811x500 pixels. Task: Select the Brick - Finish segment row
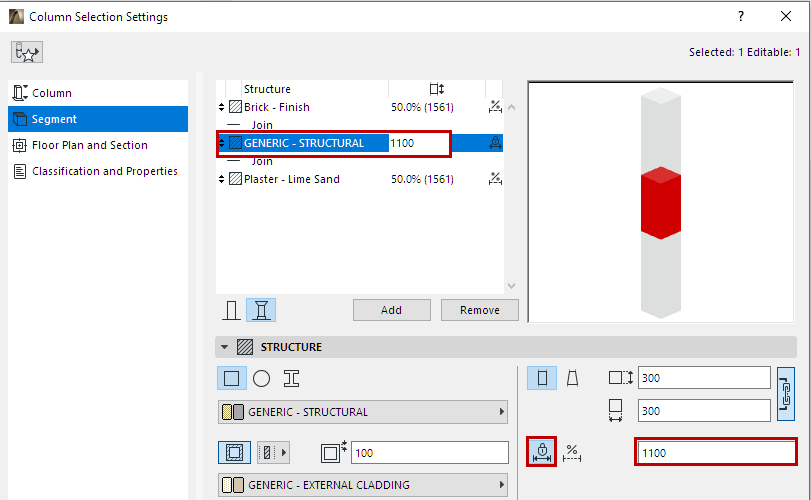click(359, 107)
